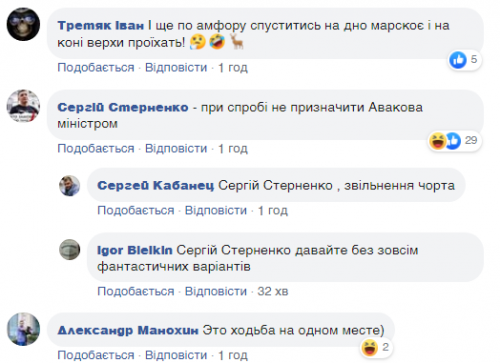Click the thumbs-up reaction icon showing 5 likes
Screen dimensions: 500x363
(x=458, y=60)
